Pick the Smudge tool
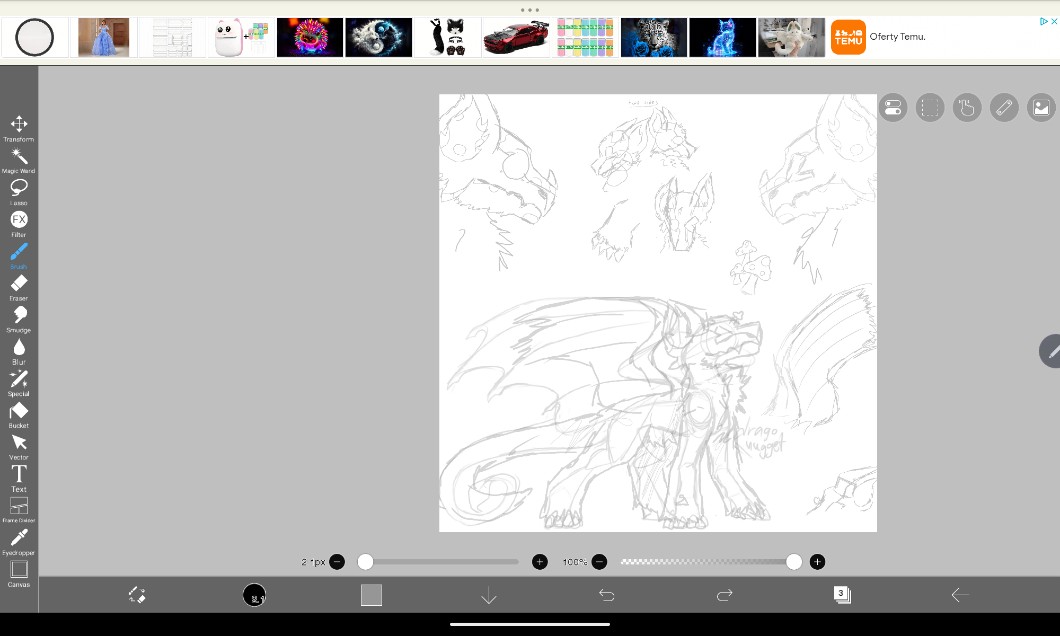This screenshot has width=1060, height=636. [x=19, y=316]
